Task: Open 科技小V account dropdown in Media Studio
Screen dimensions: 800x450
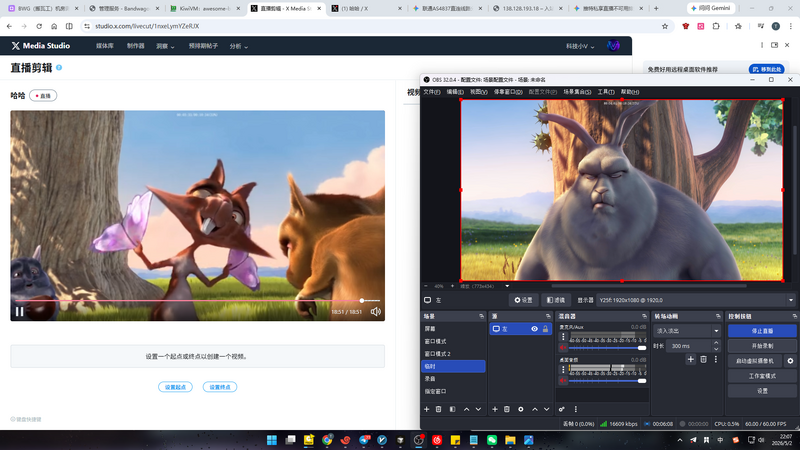Action: tap(580, 46)
